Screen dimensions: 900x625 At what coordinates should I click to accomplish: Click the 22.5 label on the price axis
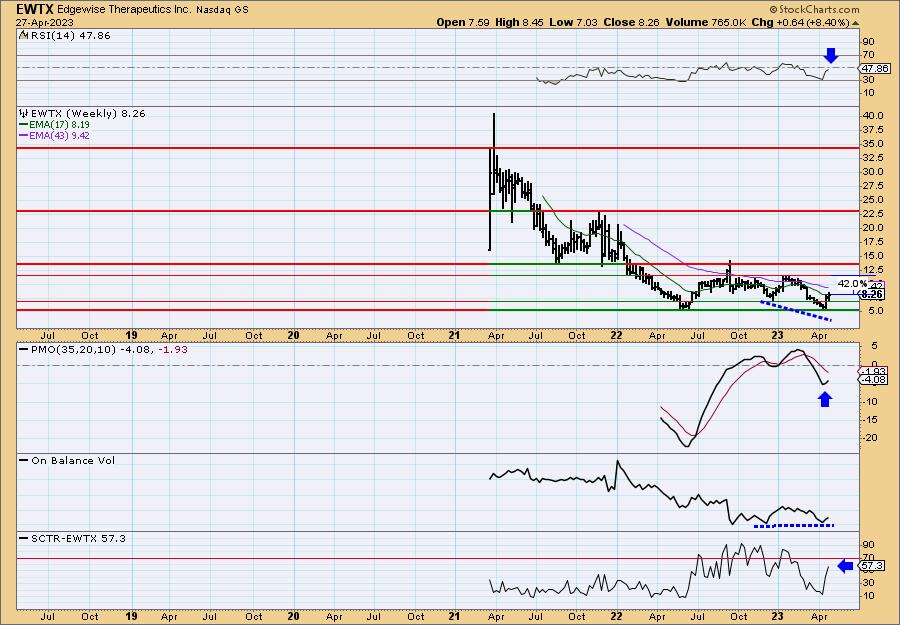pyautogui.click(x=872, y=213)
